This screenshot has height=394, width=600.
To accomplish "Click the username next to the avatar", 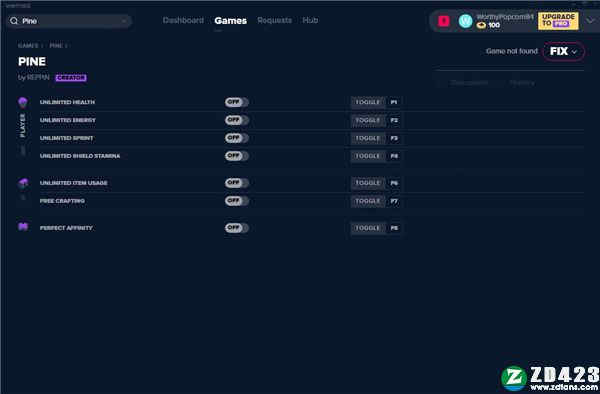I will [505, 17].
